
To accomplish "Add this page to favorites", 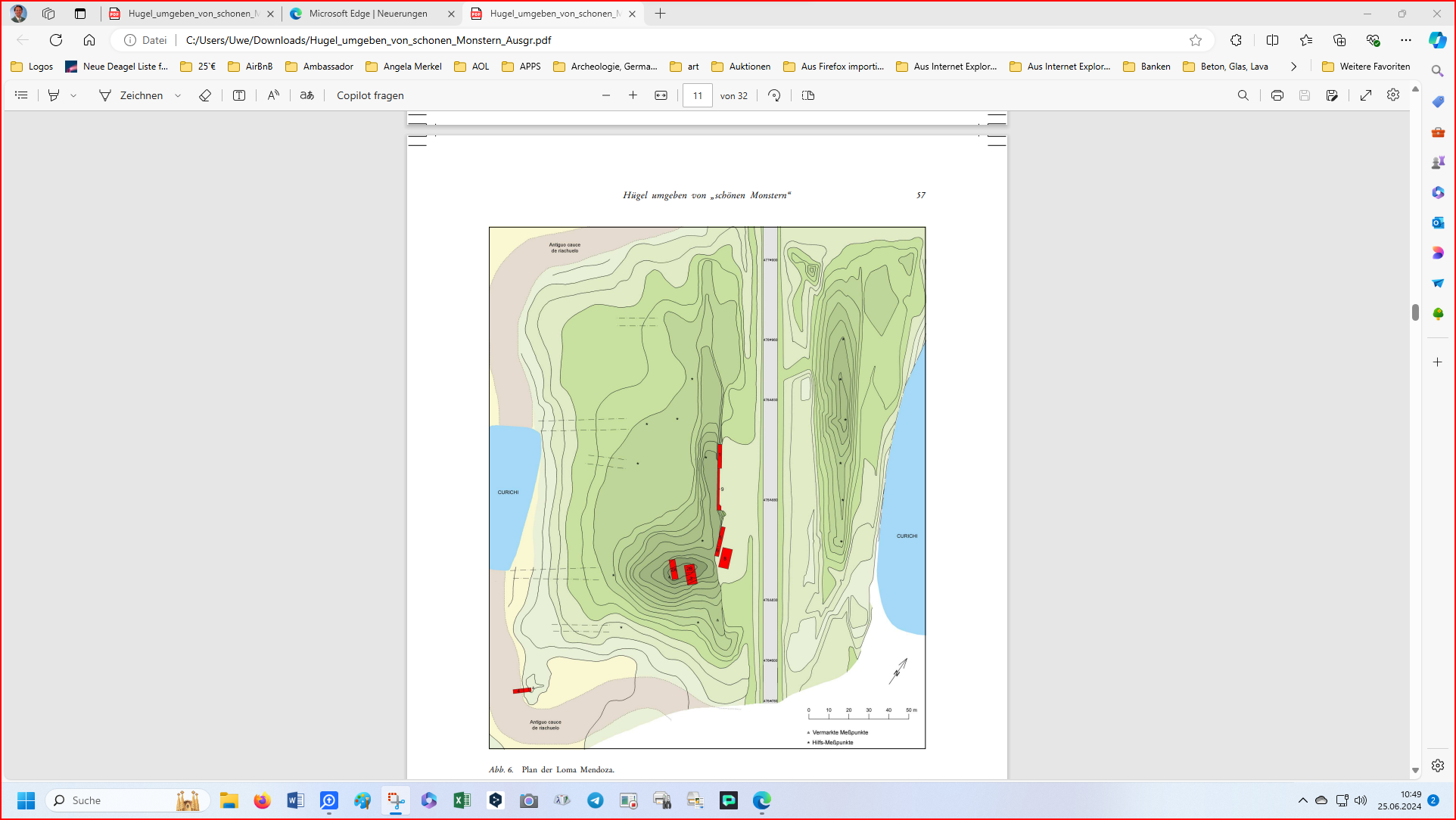I will [1196, 40].
